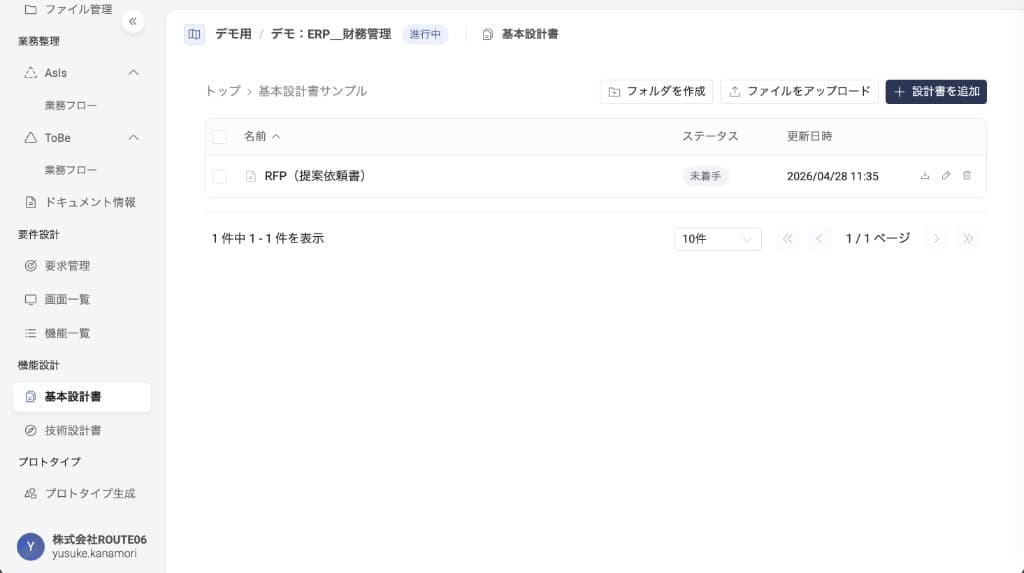Click the 基本設計書 icon in header
Viewport: 1024px width, 573px height.
pyautogui.click(x=487, y=35)
